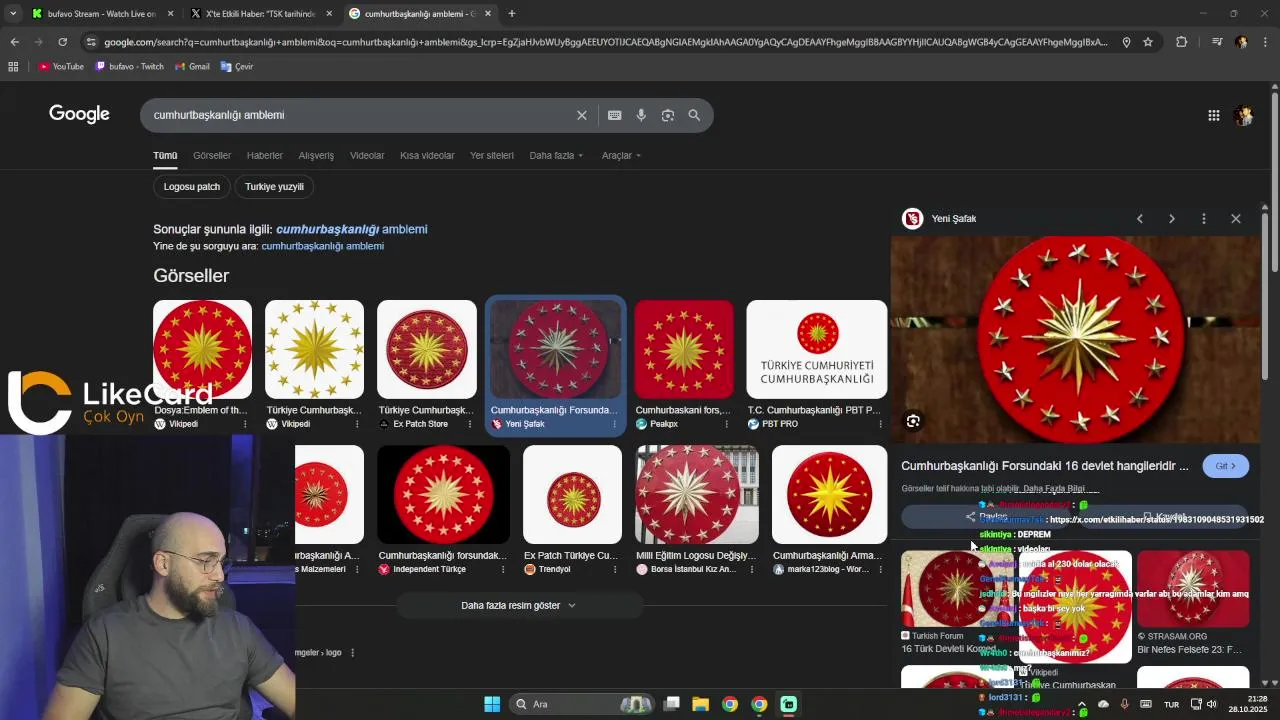Show next image in preview panel
The height and width of the screenshot is (720, 1280).
[x=1171, y=218]
